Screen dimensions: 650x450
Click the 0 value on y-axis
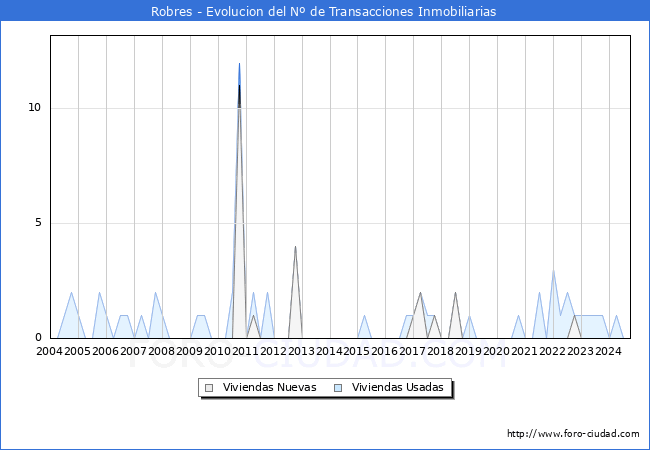pyautogui.click(x=39, y=338)
